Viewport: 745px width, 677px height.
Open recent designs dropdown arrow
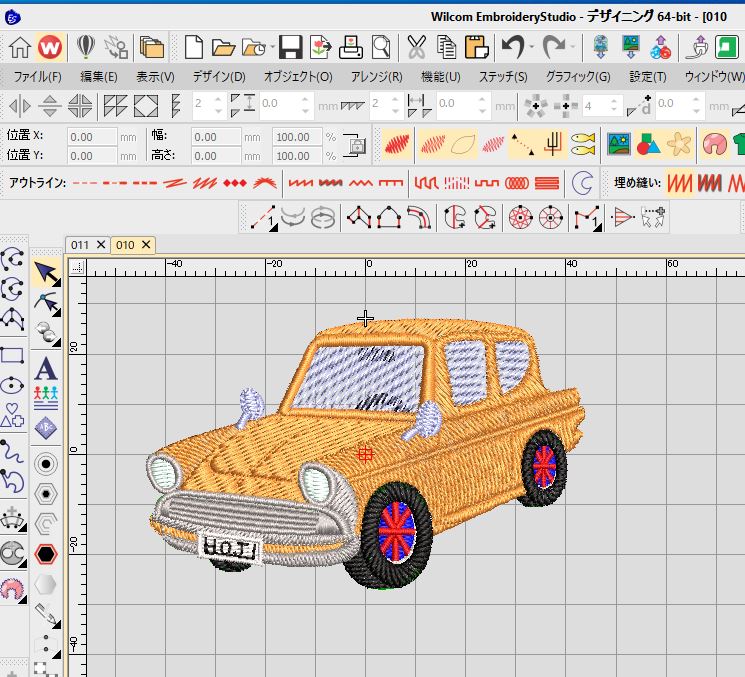[x=273, y=47]
